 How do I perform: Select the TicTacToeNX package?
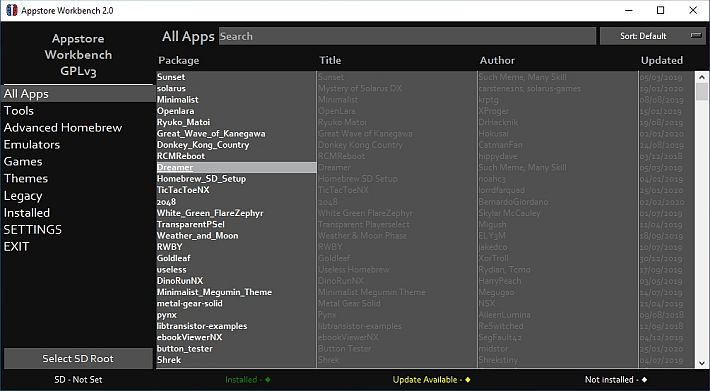point(236,190)
